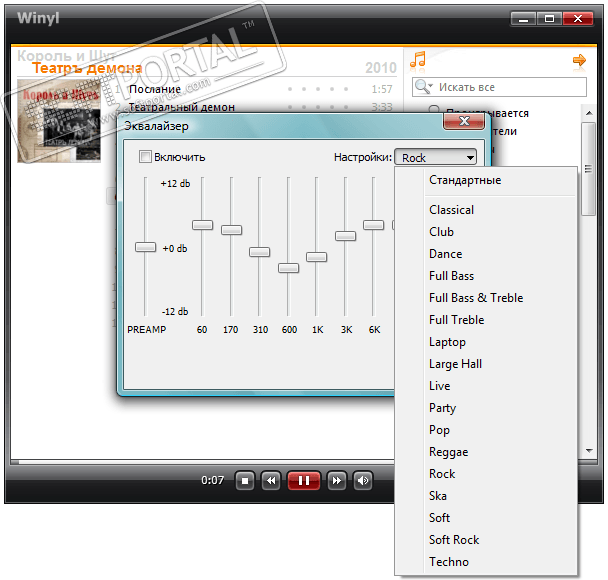Viewport: 608px width, 580px height.
Task: Open the search magnifier options
Action: point(423,86)
